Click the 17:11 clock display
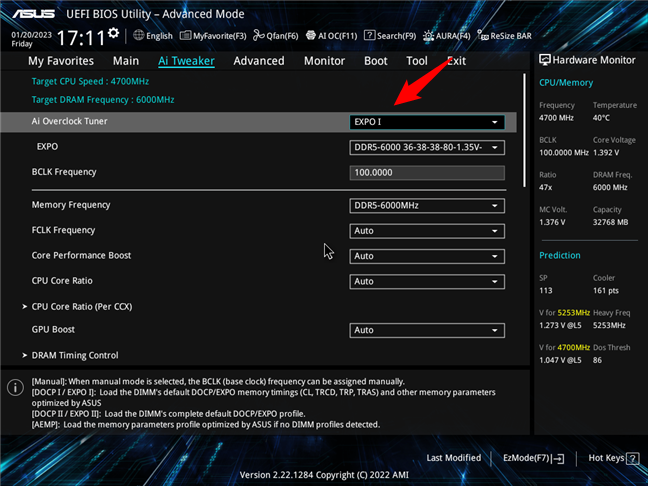The image size is (648, 486). pos(81,38)
